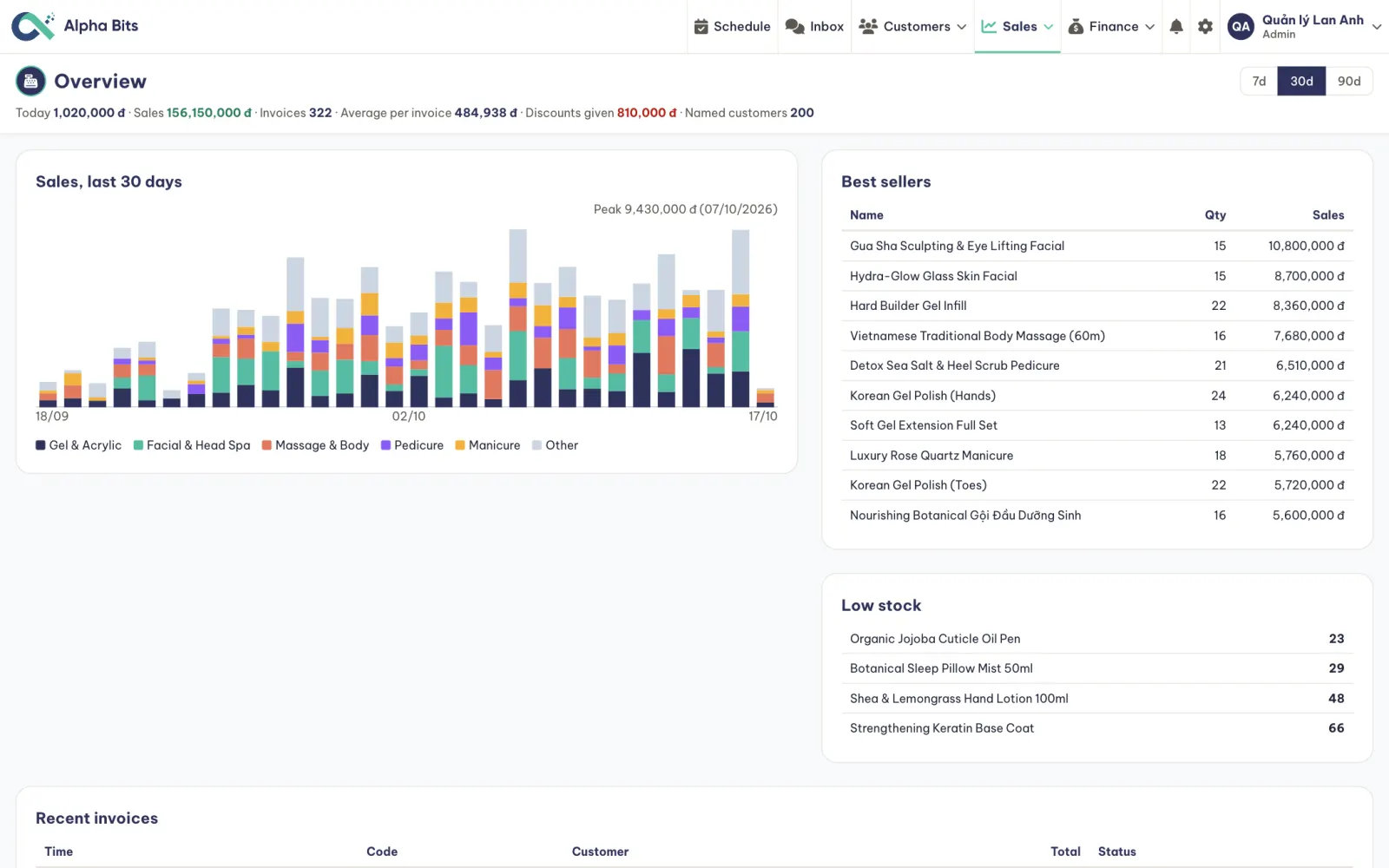Click the Overview page icon
1389x868 pixels.
(30, 82)
